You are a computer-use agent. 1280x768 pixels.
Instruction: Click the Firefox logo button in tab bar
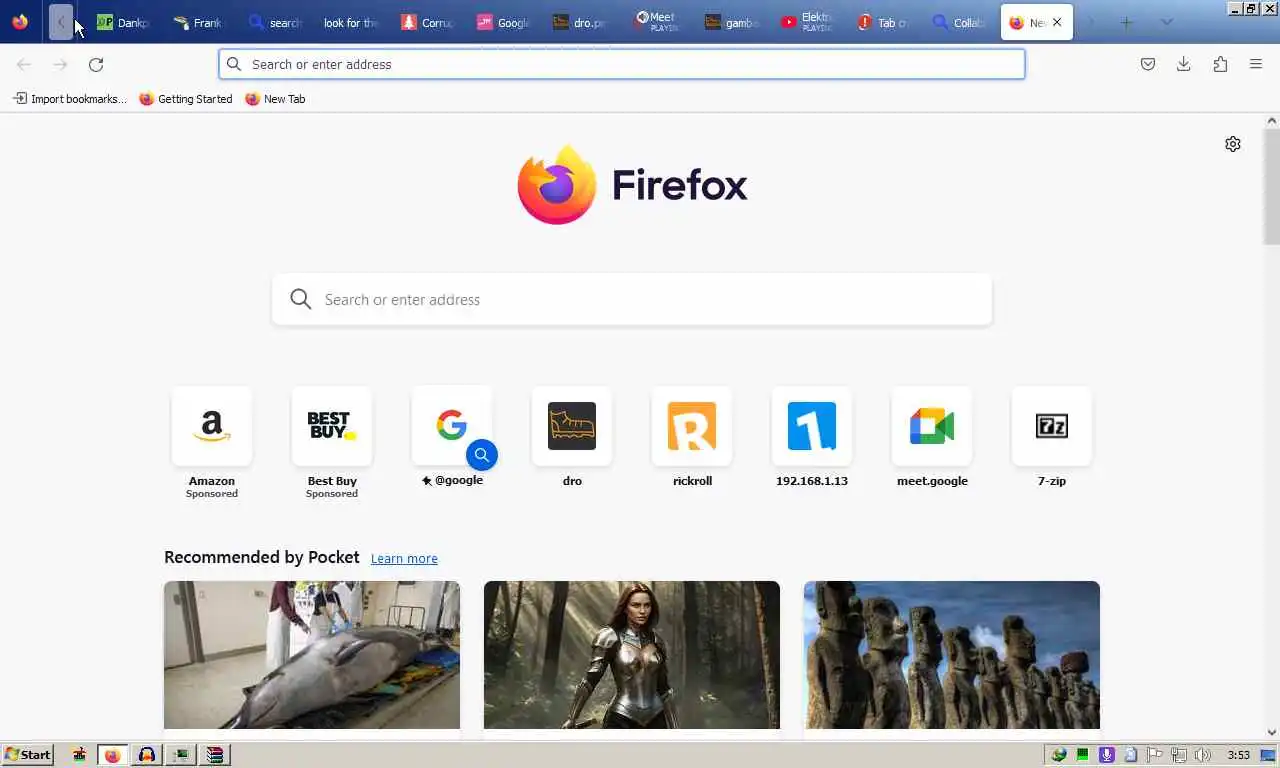coord(20,22)
